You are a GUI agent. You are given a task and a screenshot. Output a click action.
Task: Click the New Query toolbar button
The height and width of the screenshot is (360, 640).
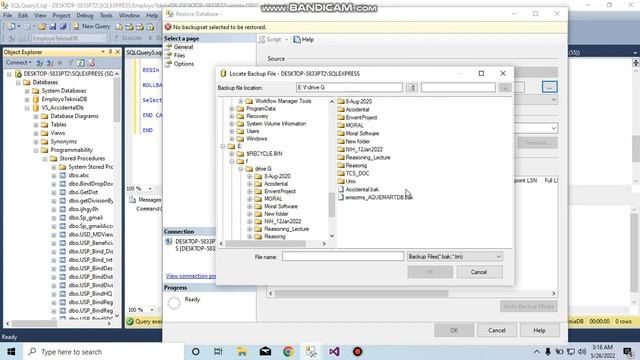[91, 27]
